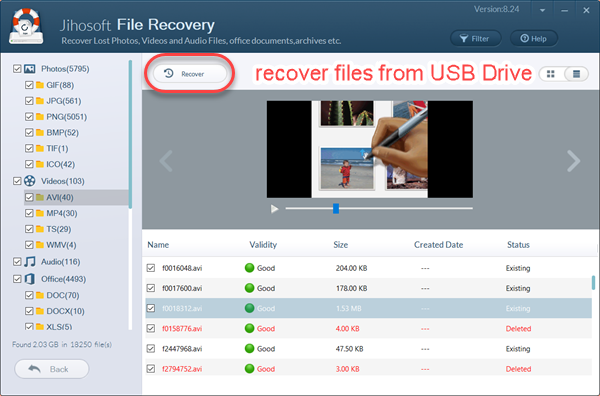Click the Videos film reel icon
Image resolution: width=600 pixels, height=396 pixels.
(29, 181)
